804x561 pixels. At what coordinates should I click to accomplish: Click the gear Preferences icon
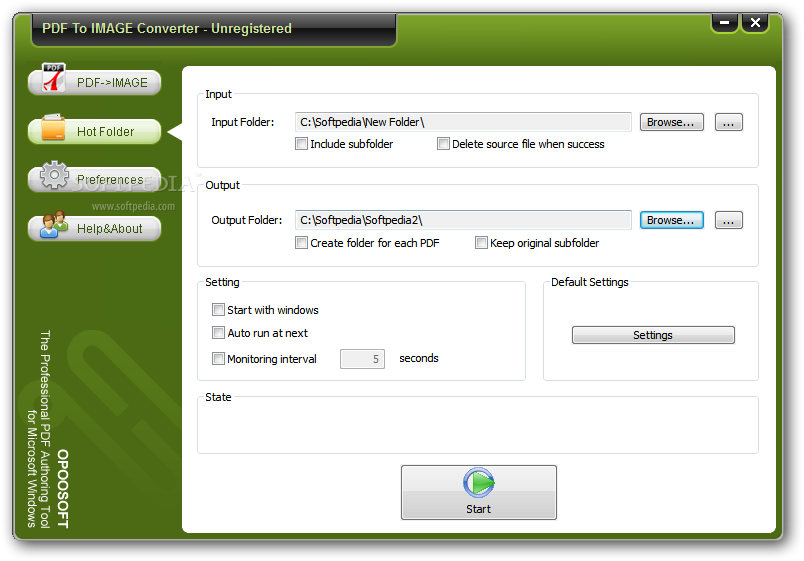54,175
